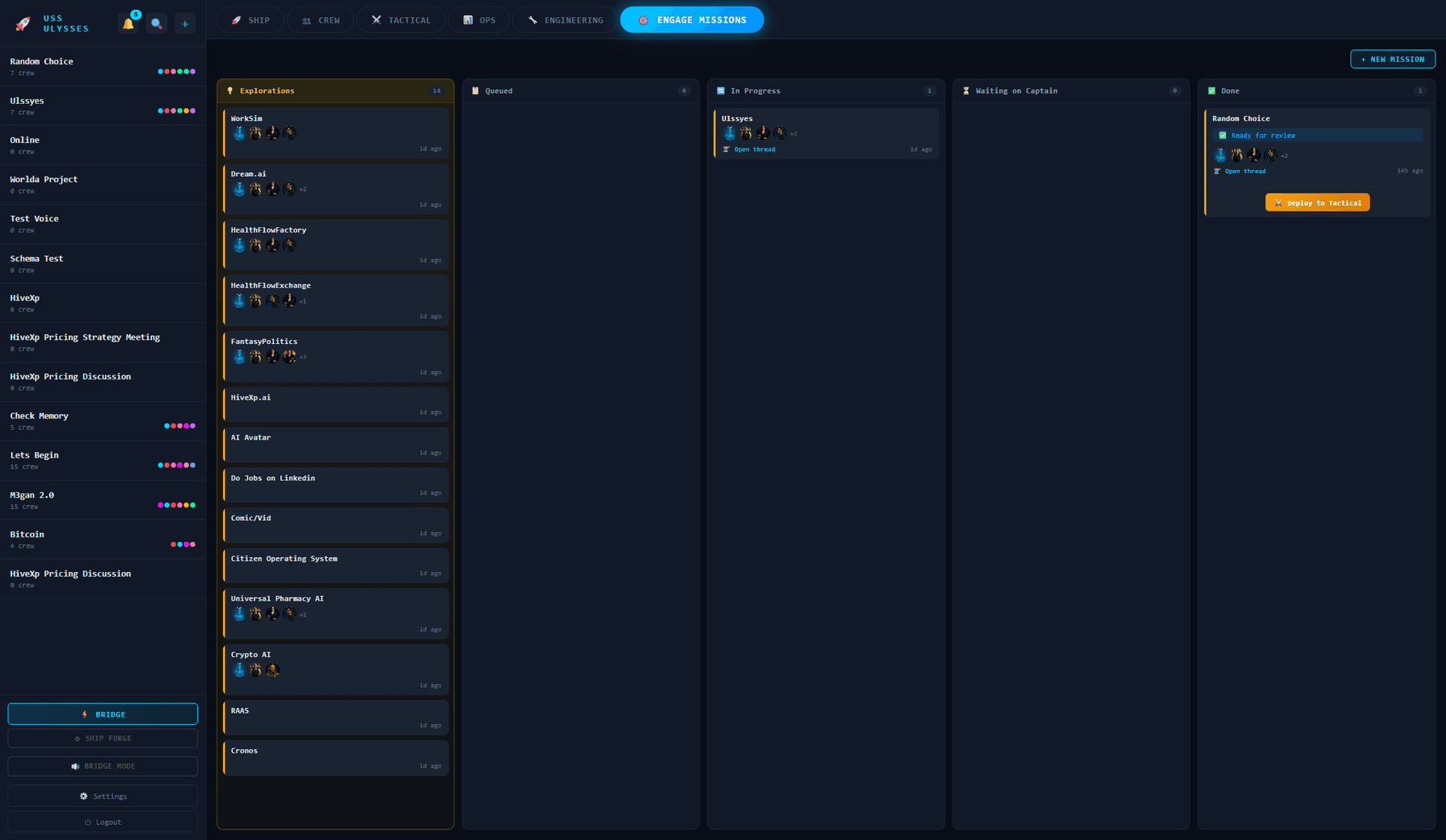Click the green Done checkbox in the column header
1446x840 pixels.
pyautogui.click(x=1212, y=90)
